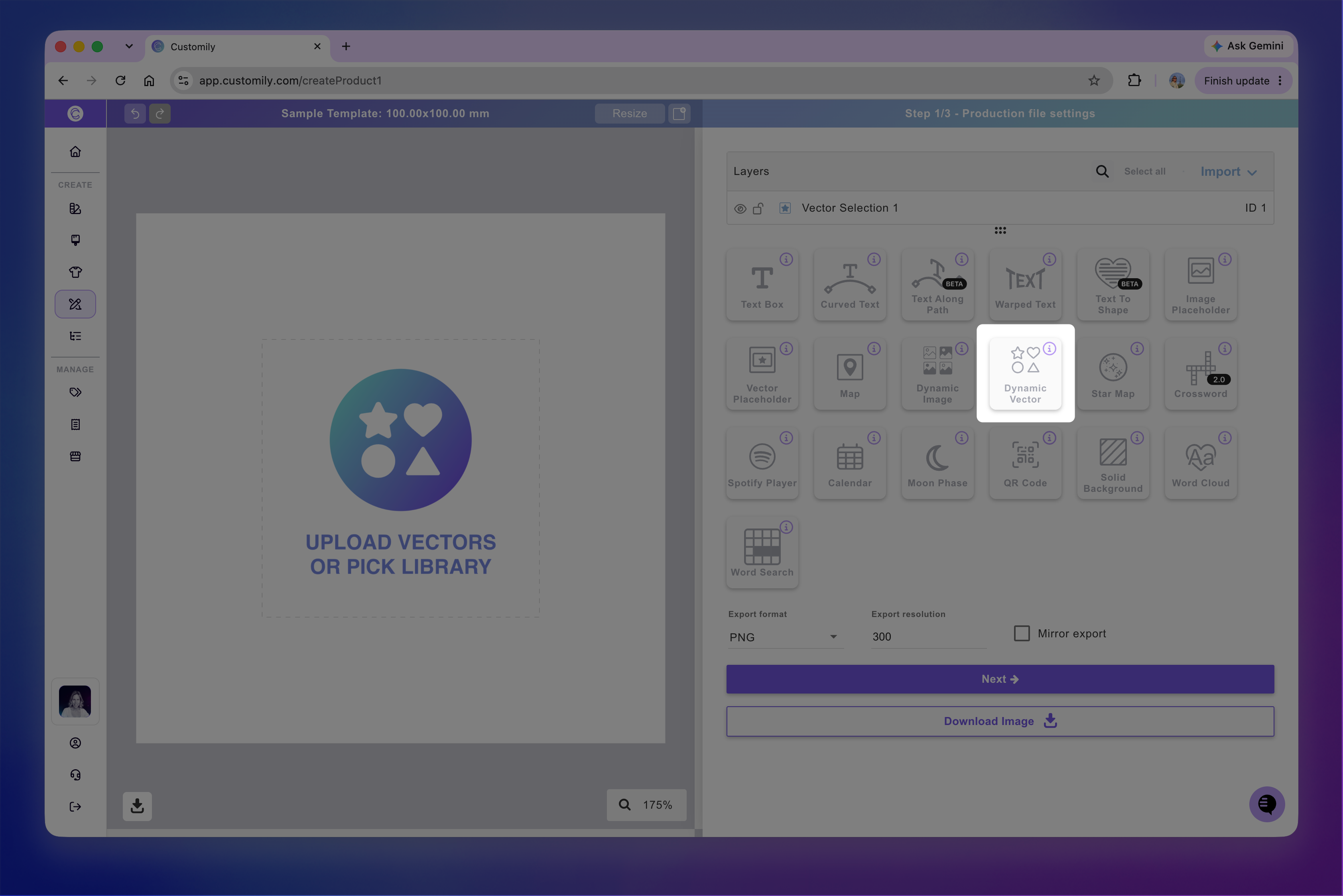The width and height of the screenshot is (1343, 896).
Task: Add a Solid Background
Action: (x=1113, y=463)
